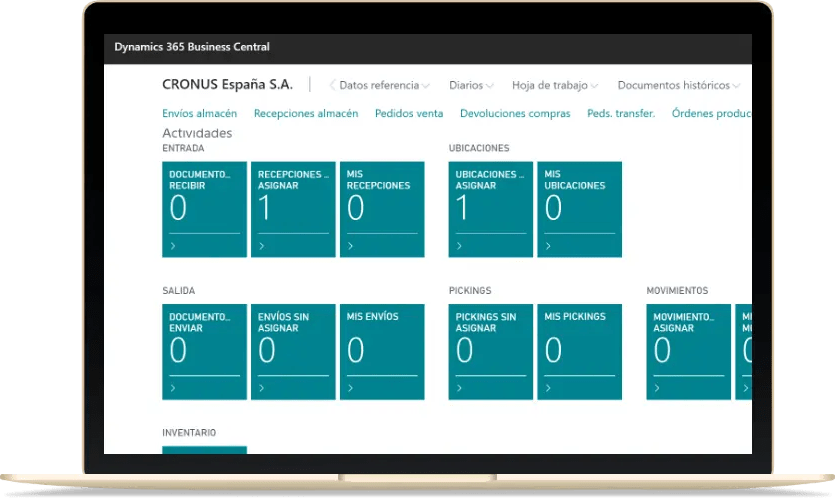
Task: Click the arrow icon on Mis Recepciones tile
Action: 351,245
